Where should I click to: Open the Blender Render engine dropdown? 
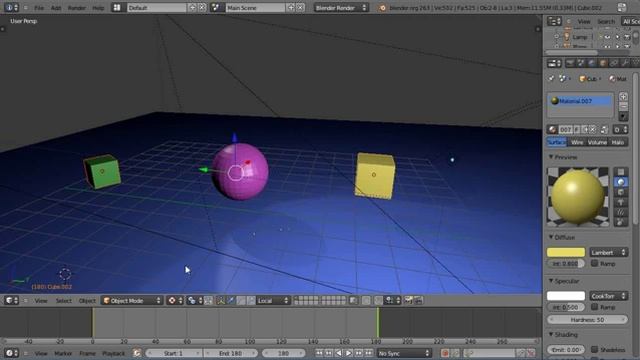point(341,7)
